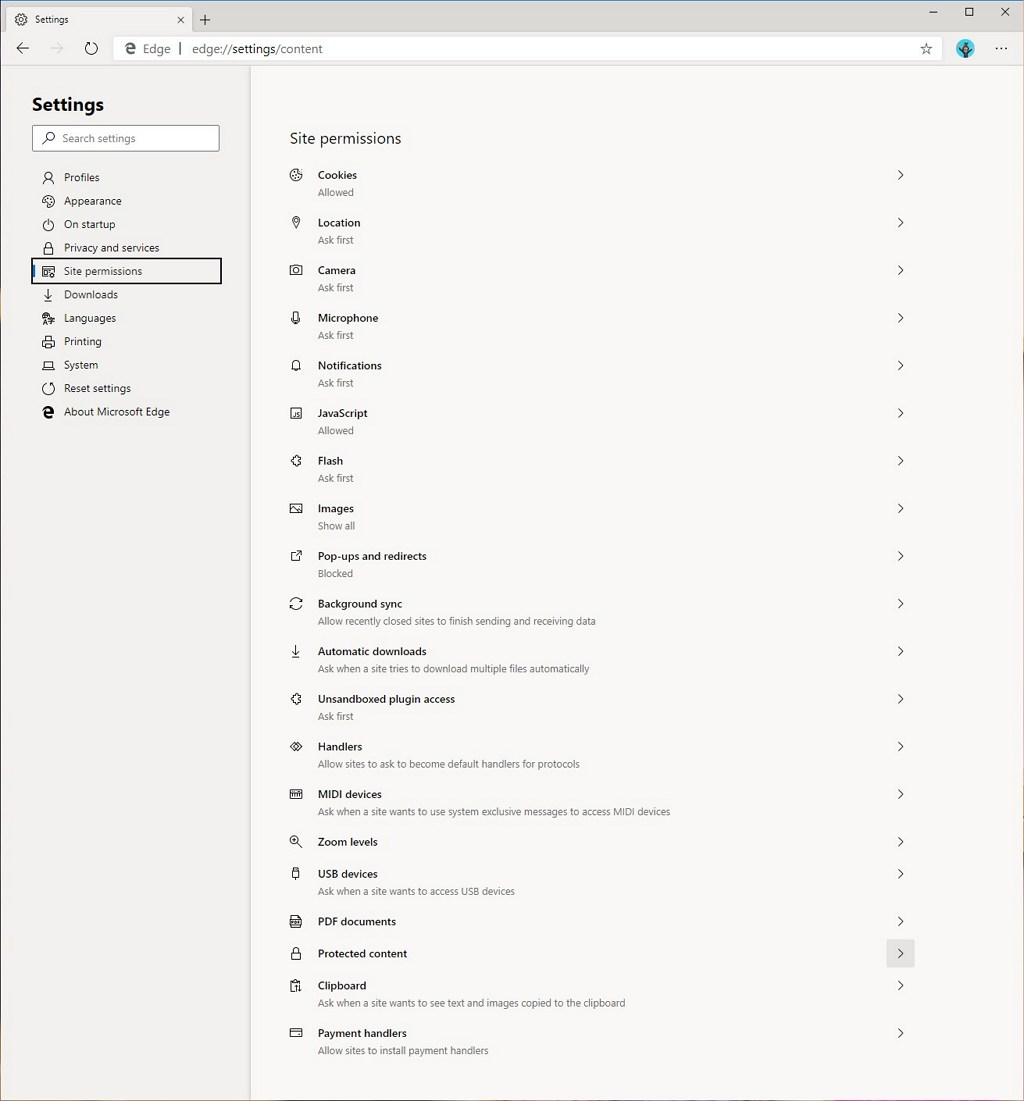Click the Cookies icon in Site permissions
This screenshot has width=1024, height=1101.
[x=296, y=175]
